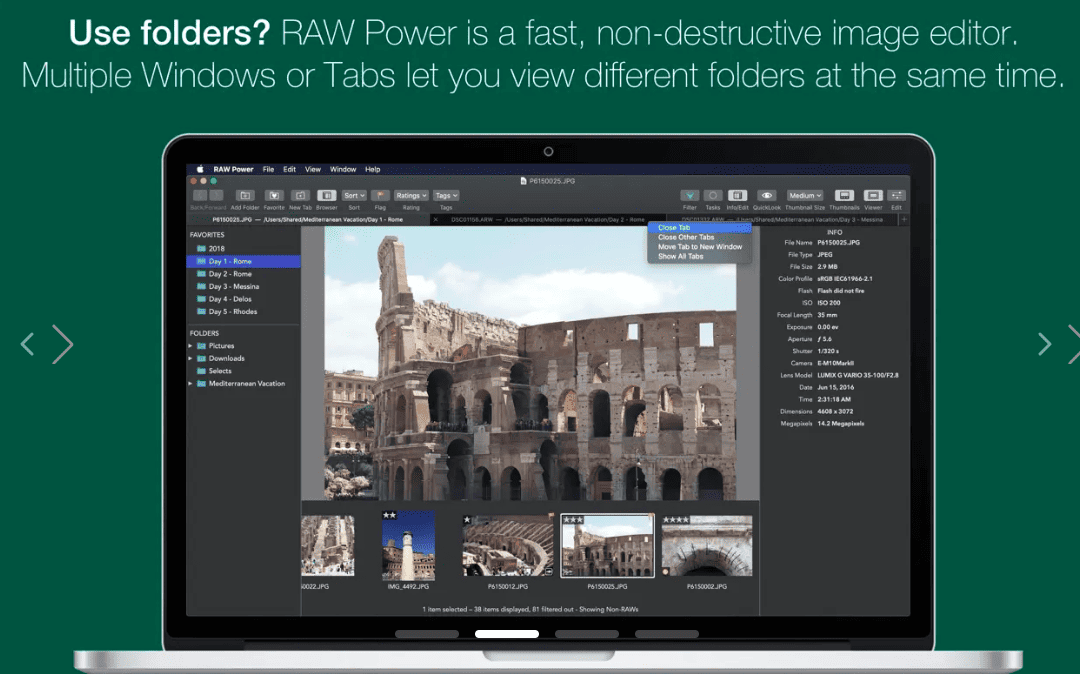The width and height of the screenshot is (1080, 674).
Task: Expand the Mediterranean Vacation disclosure triangle
Action: pos(191,384)
